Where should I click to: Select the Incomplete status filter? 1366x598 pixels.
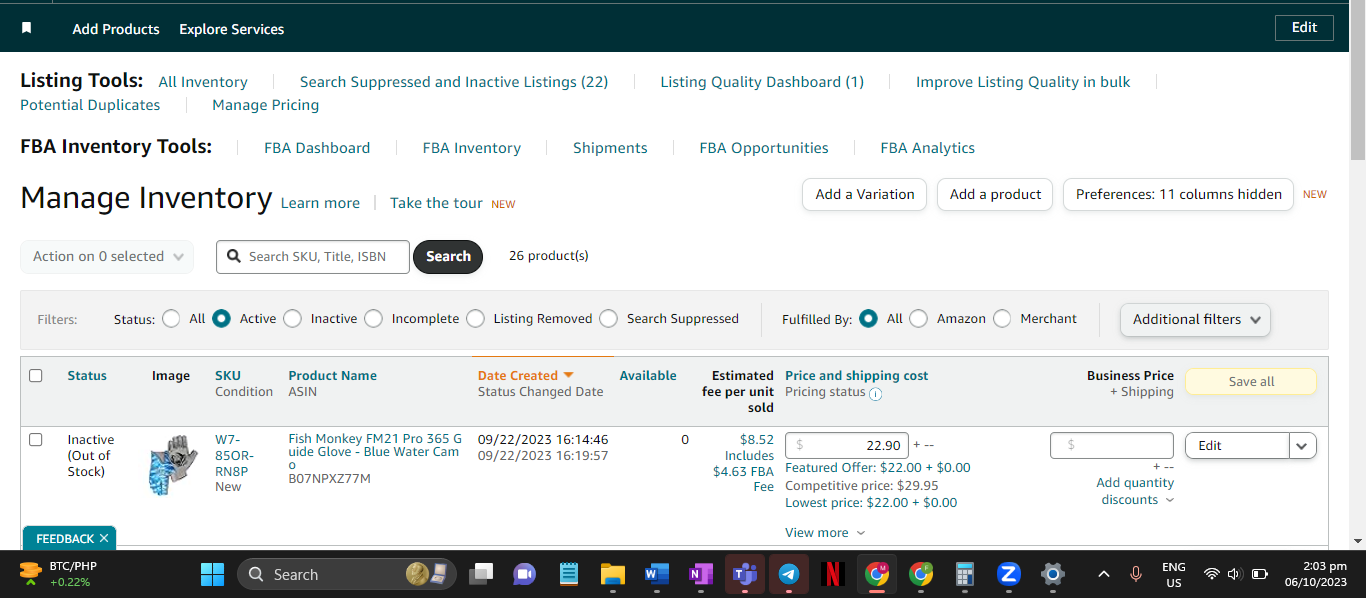pyautogui.click(x=373, y=319)
